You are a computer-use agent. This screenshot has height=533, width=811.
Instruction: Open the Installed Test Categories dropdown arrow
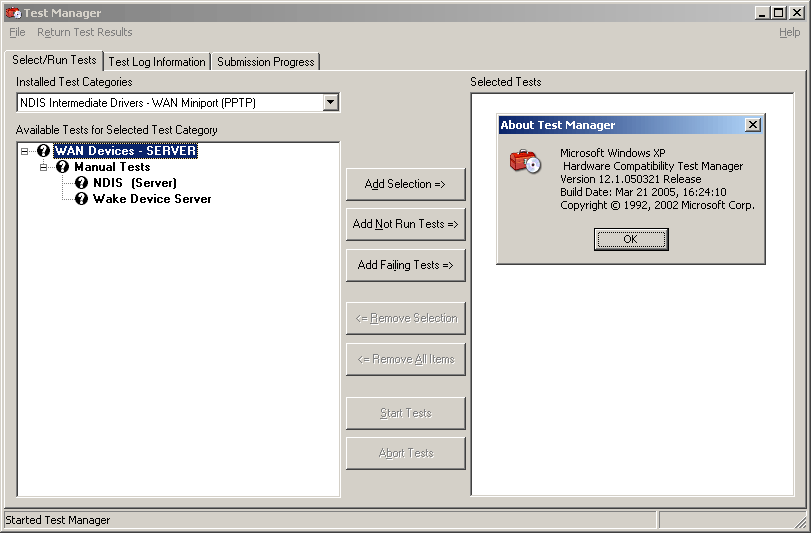[x=331, y=102]
